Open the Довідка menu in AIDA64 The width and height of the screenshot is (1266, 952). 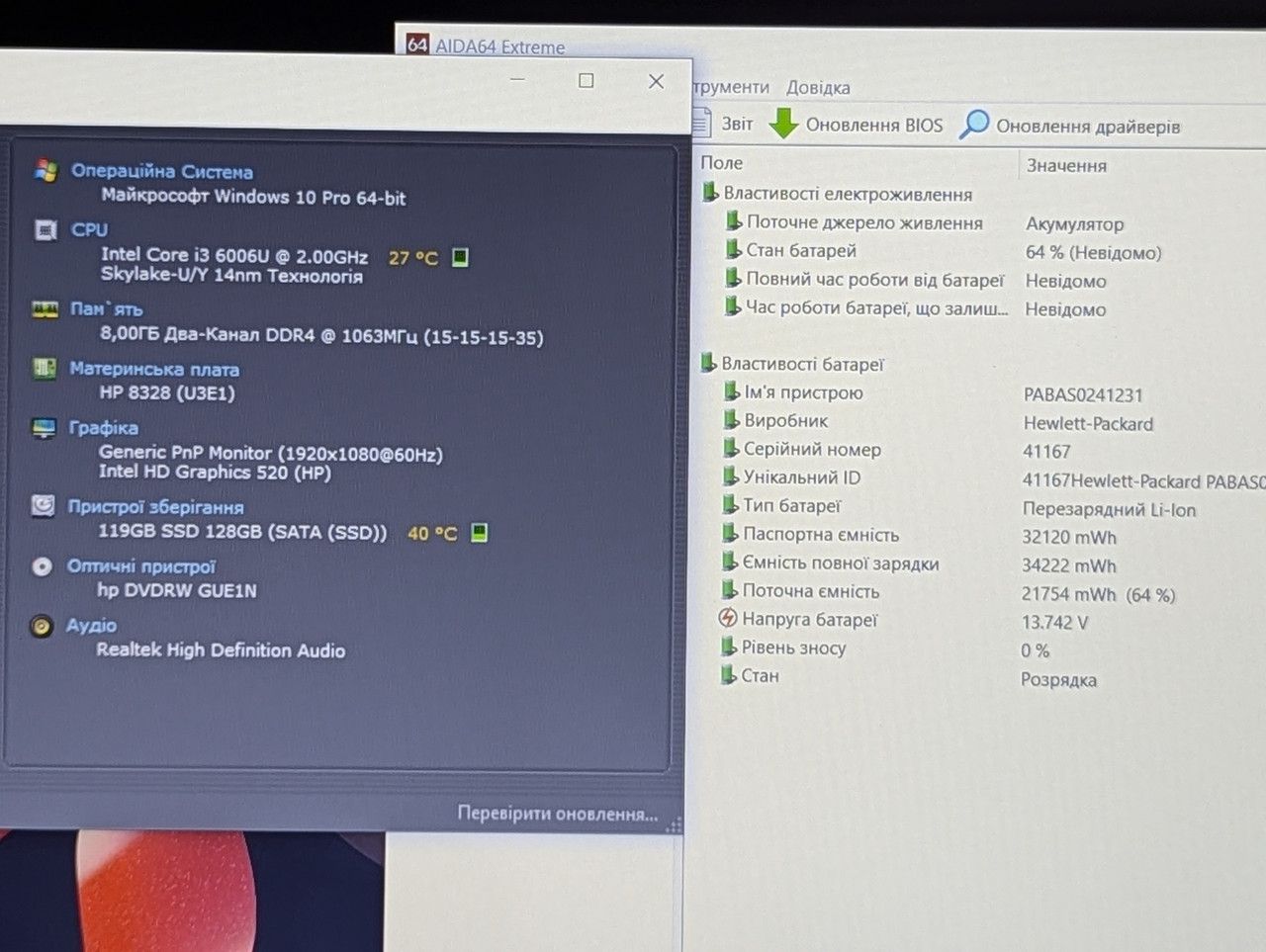(x=818, y=88)
